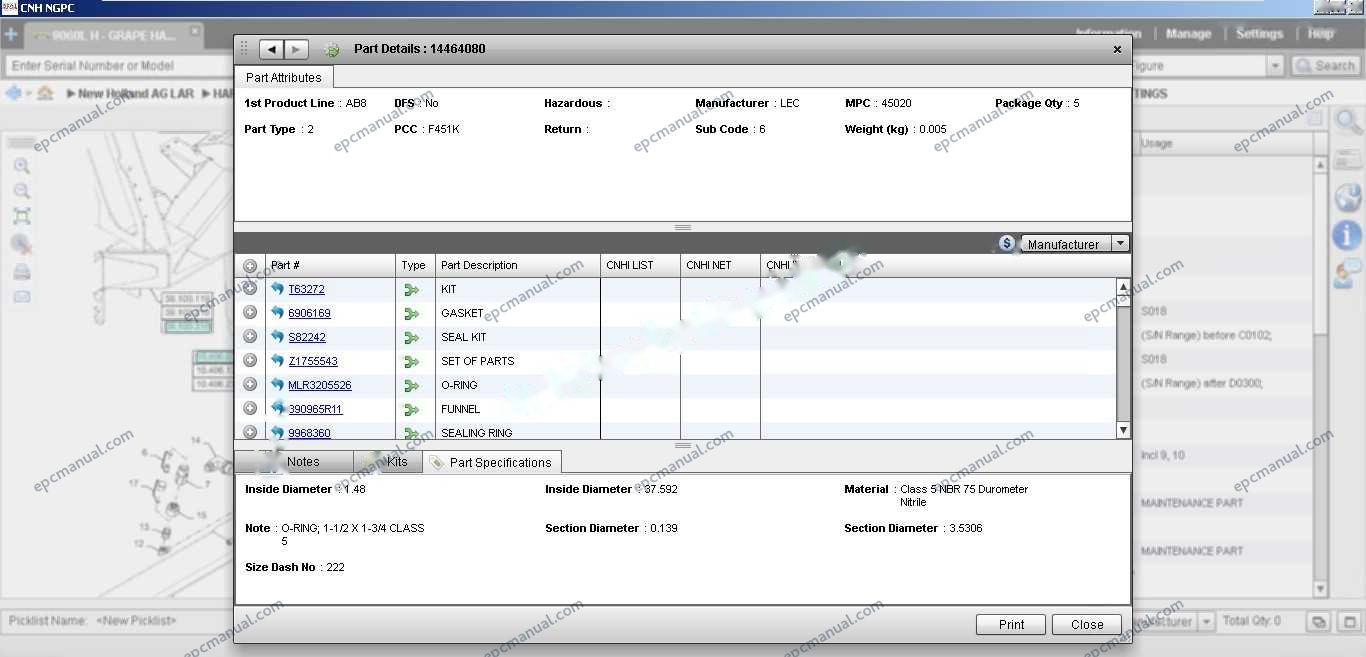Click the green type arrow in the KIT row

click(x=411, y=290)
